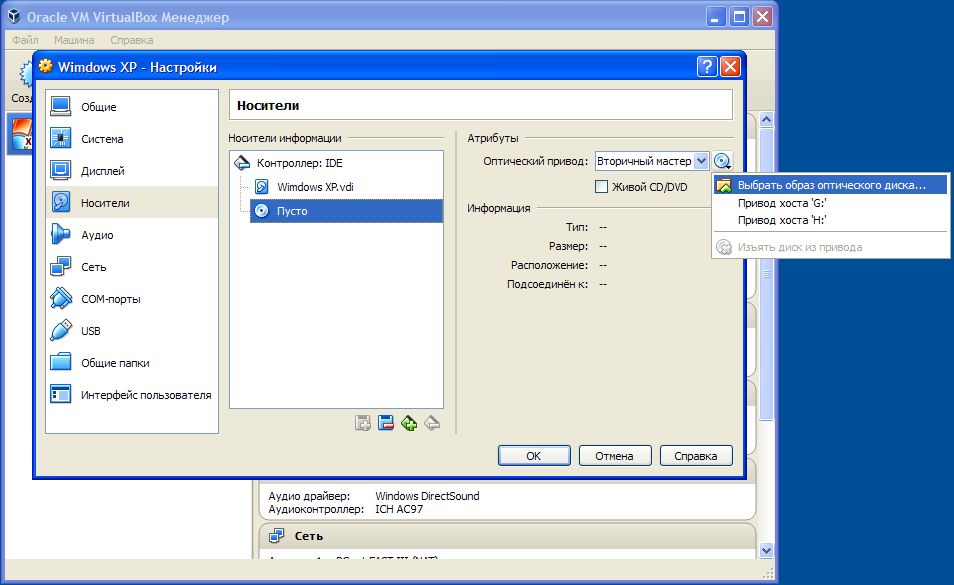This screenshot has width=954, height=585.
Task: Select Привод хоста 'G:' menu entry
Action: point(830,203)
